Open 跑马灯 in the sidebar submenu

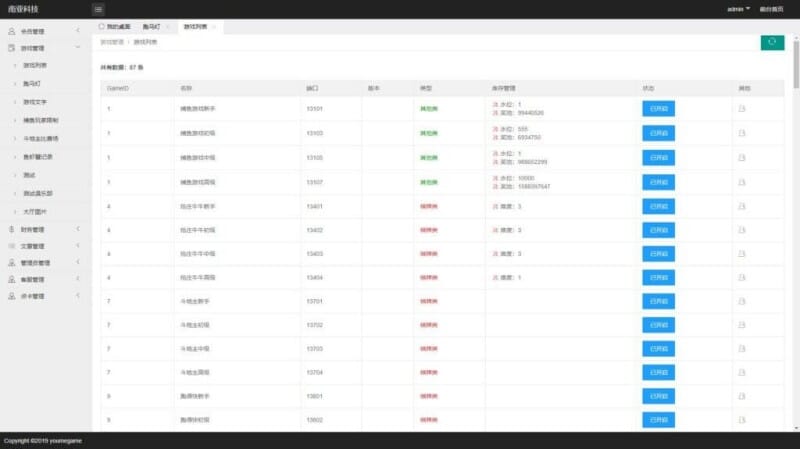tap(32, 83)
